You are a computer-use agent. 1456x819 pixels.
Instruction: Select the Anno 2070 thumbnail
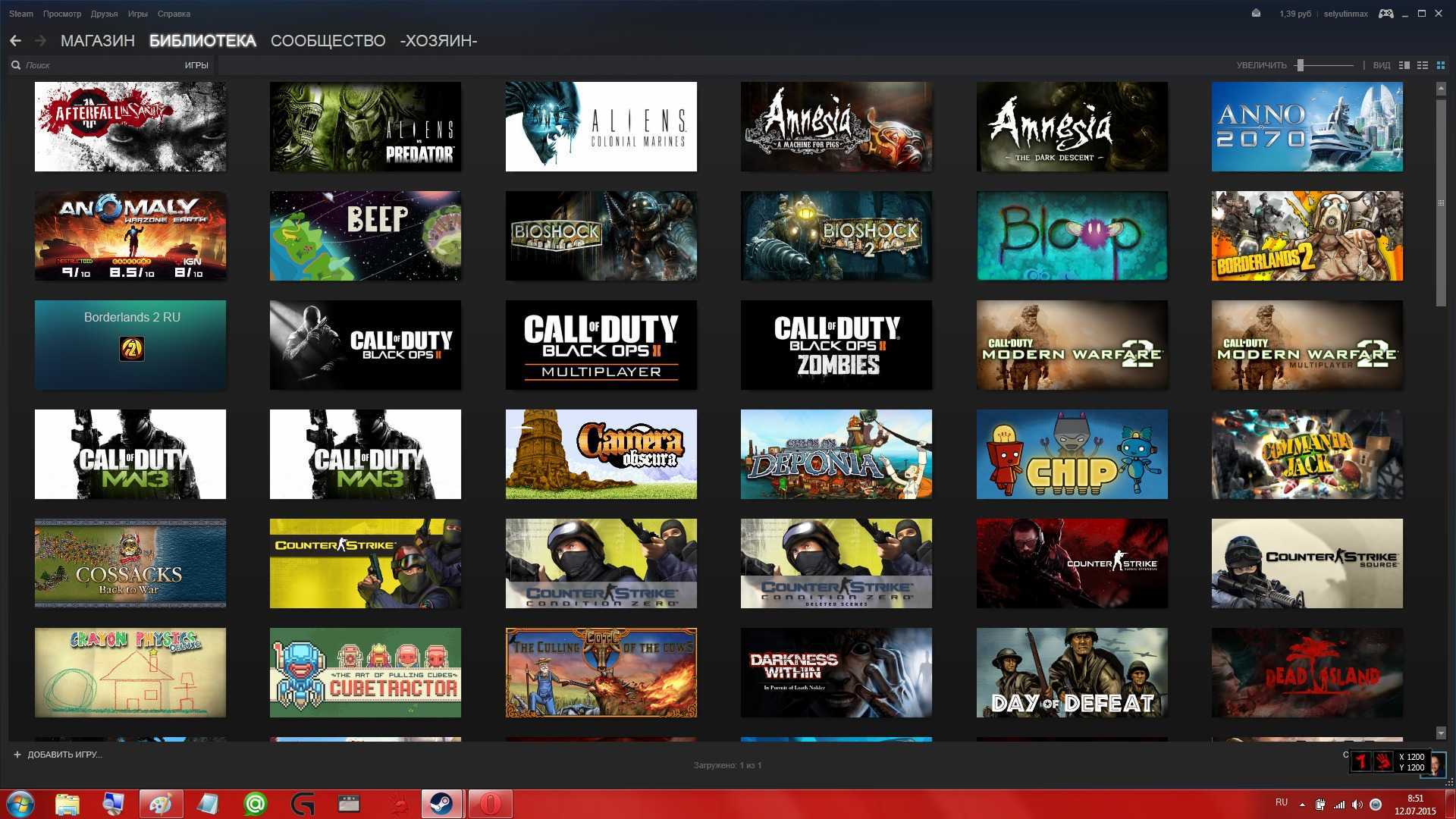pos(1307,127)
